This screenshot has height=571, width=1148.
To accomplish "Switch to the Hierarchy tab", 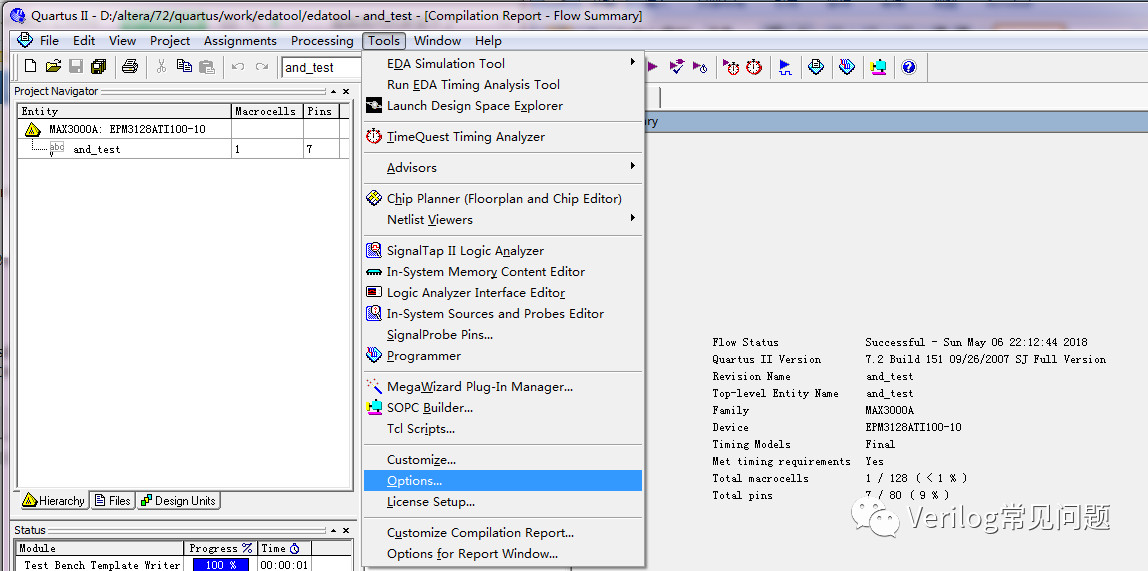I will pos(53,501).
